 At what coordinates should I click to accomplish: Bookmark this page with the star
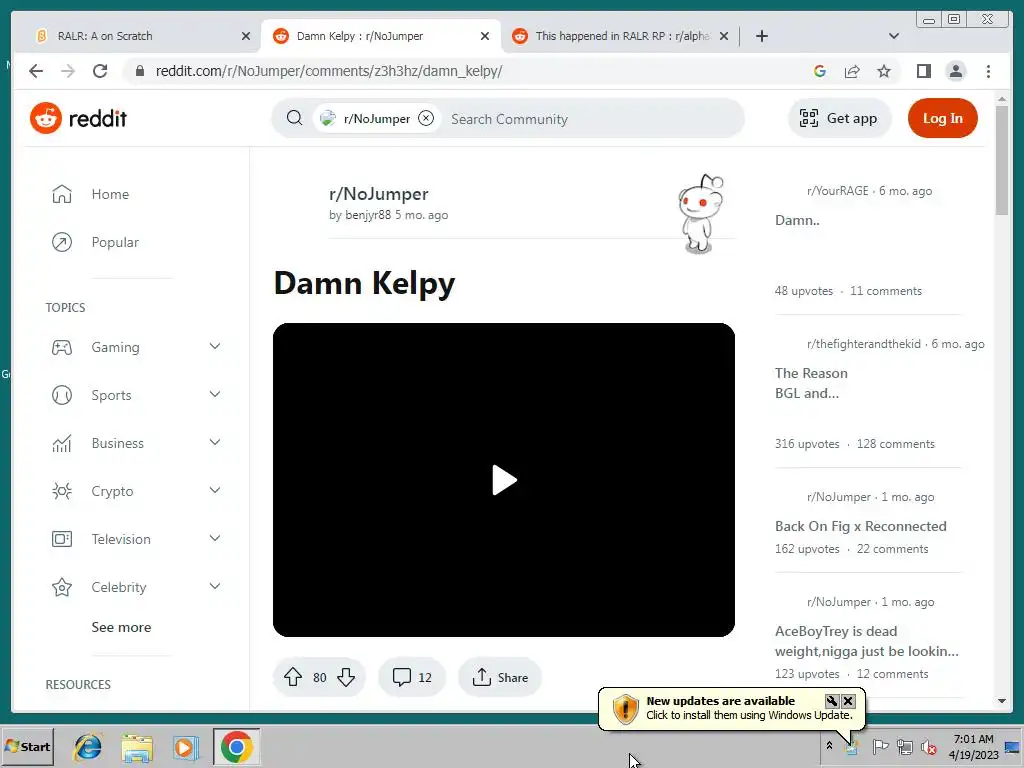(x=884, y=71)
